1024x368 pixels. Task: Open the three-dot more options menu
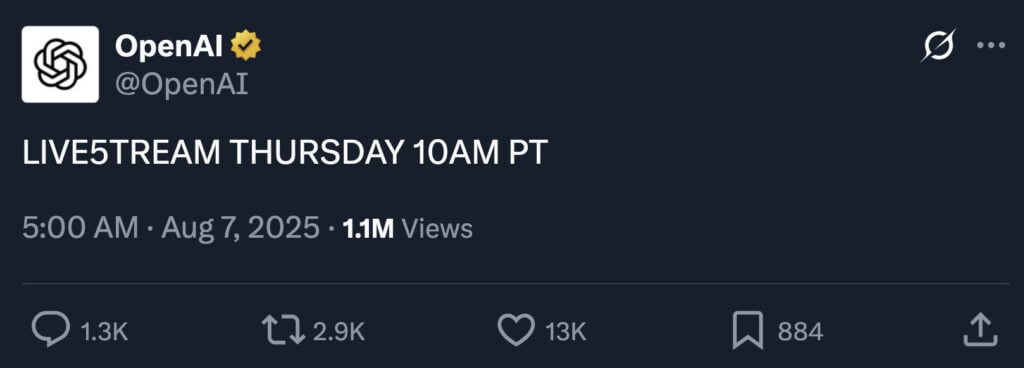tap(991, 46)
